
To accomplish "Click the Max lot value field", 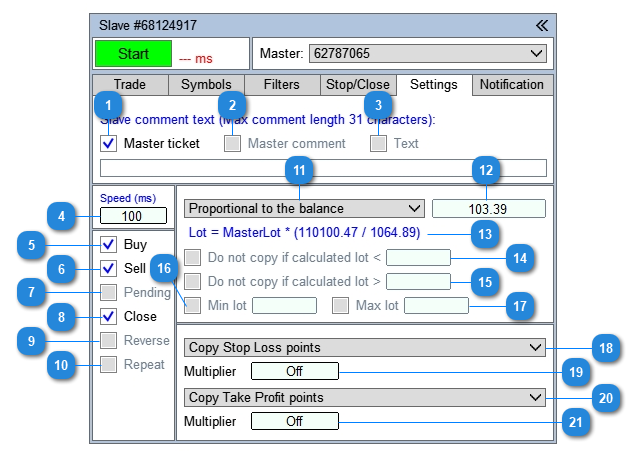I will coord(436,305).
